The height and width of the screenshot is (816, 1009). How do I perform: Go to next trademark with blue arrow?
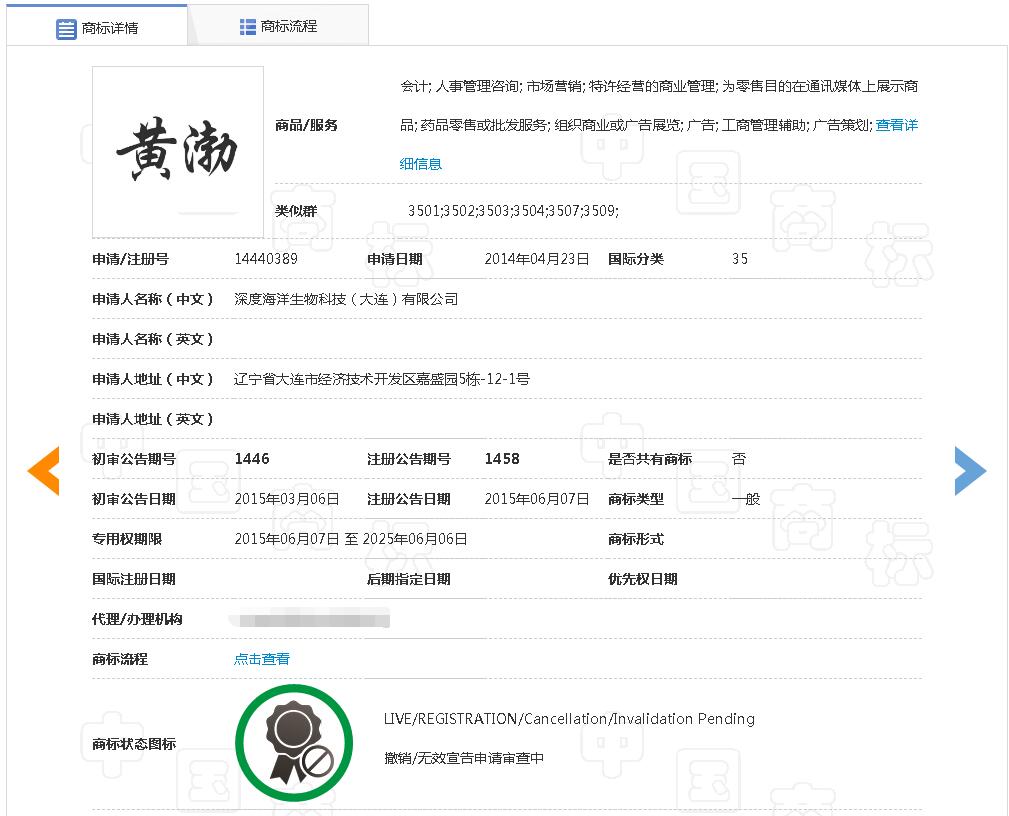970,470
